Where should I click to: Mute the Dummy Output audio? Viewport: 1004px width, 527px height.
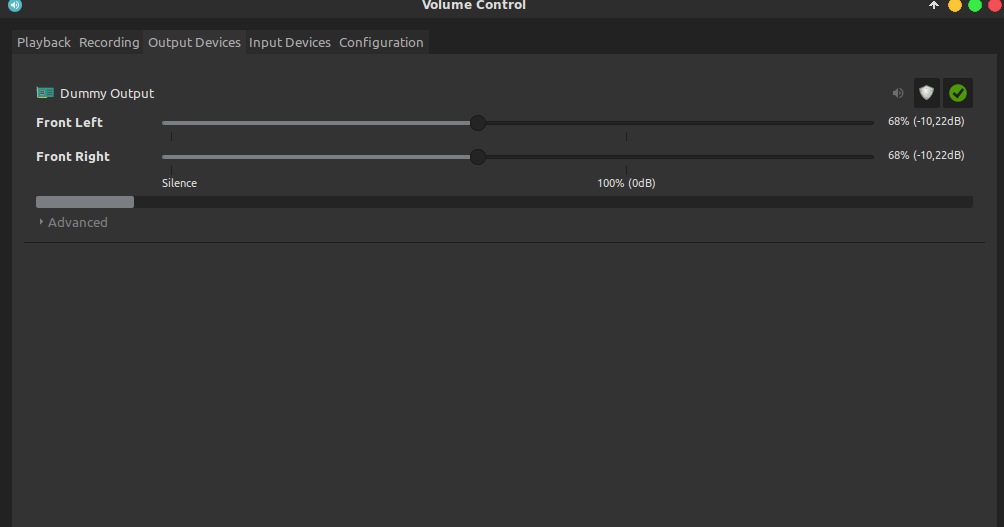(x=898, y=93)
